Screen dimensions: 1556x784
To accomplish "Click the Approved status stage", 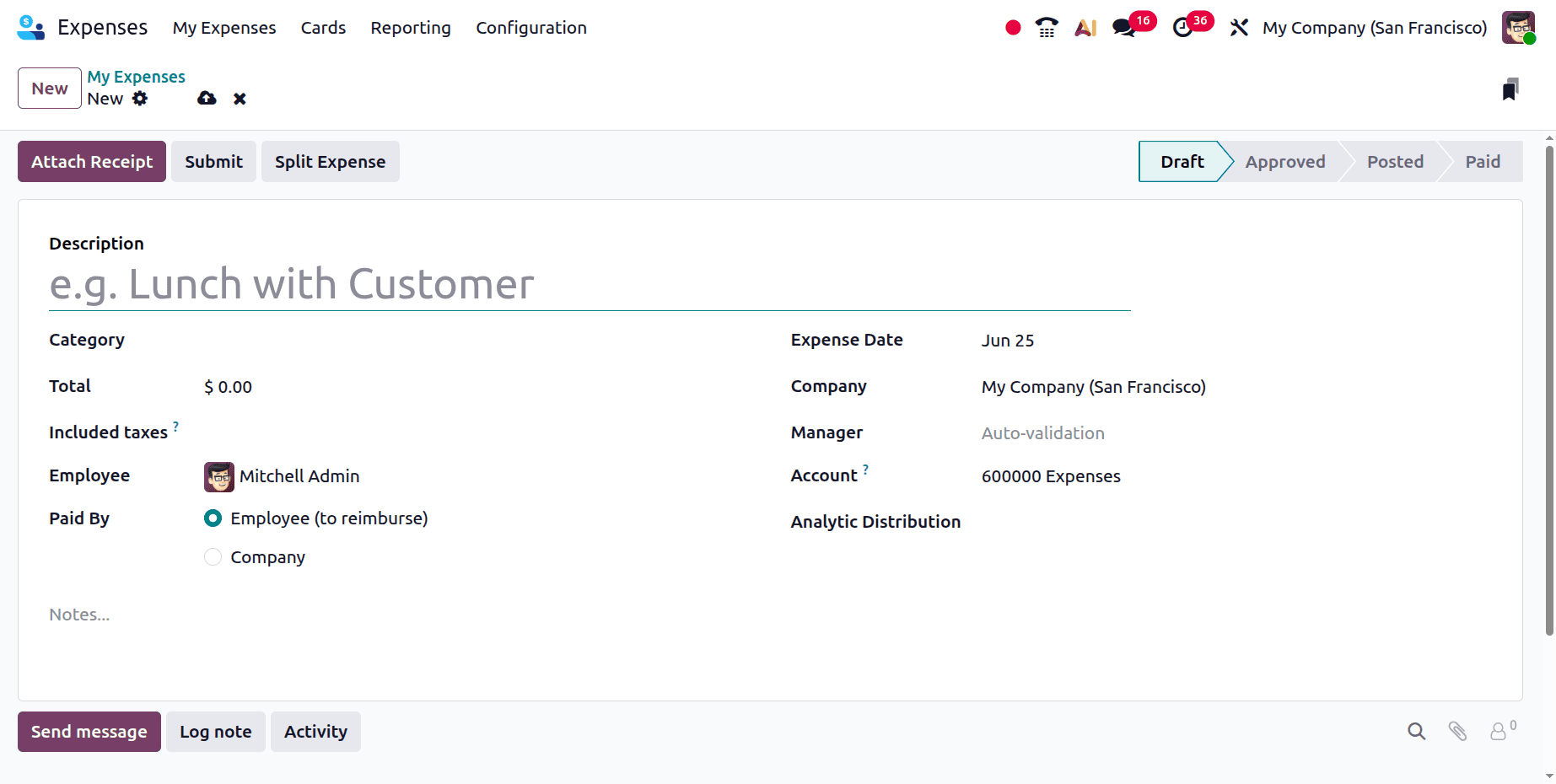I will (x=1285, y=162).
